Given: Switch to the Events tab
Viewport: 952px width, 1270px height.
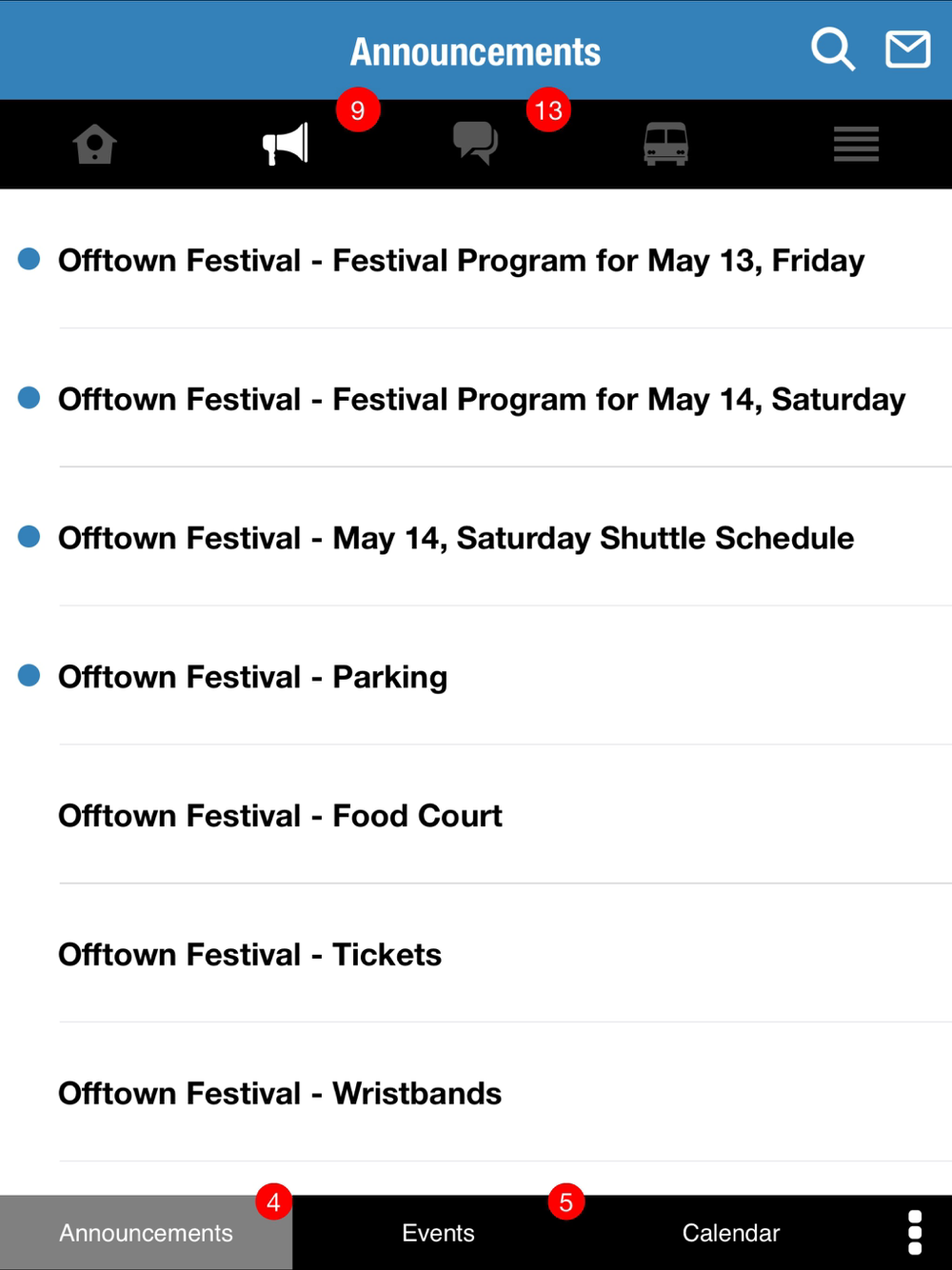Looking at the screenshot, I should [x=438, y=1233].
